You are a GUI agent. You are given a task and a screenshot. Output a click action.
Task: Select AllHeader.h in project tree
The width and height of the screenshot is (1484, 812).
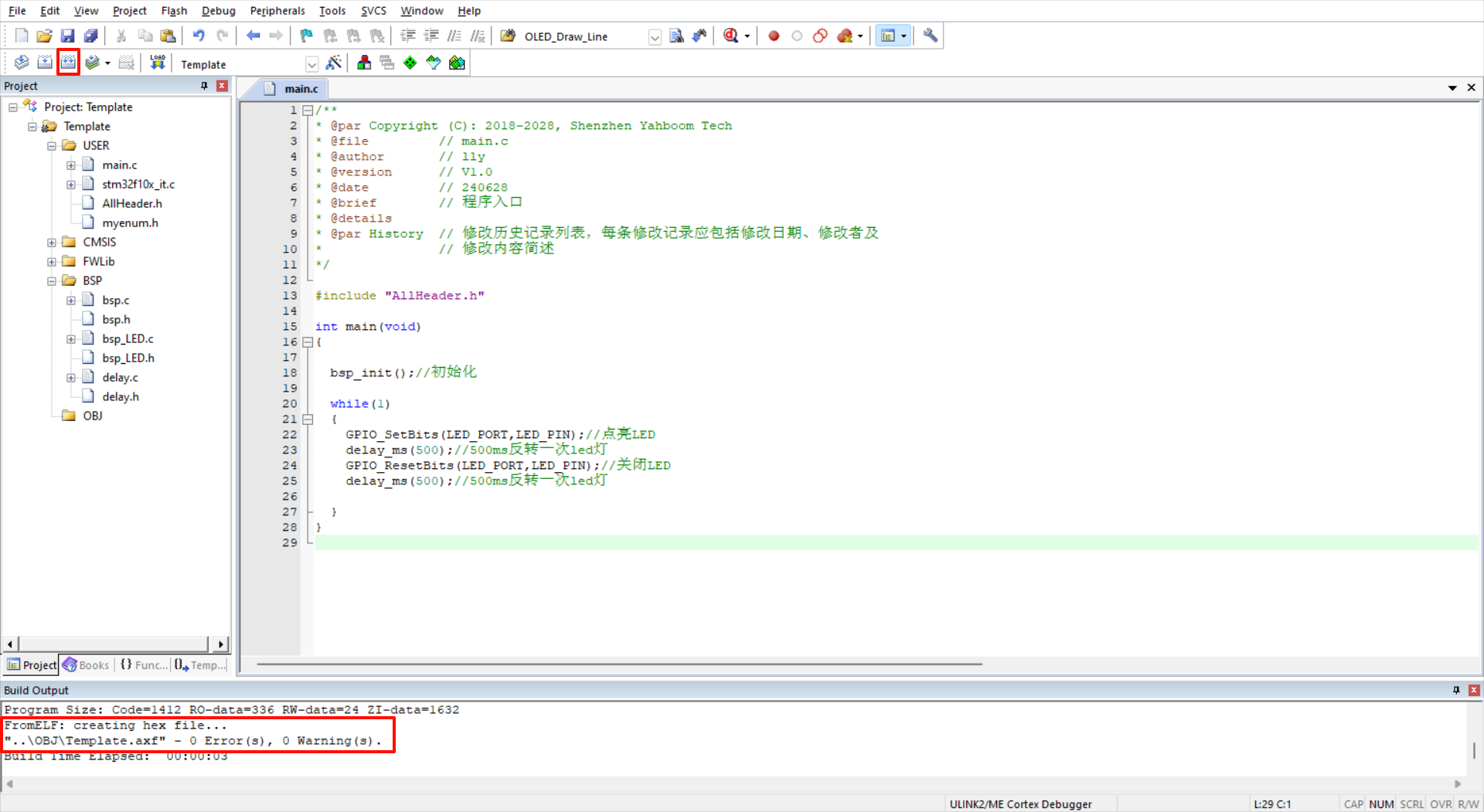(x=132, y=204)
